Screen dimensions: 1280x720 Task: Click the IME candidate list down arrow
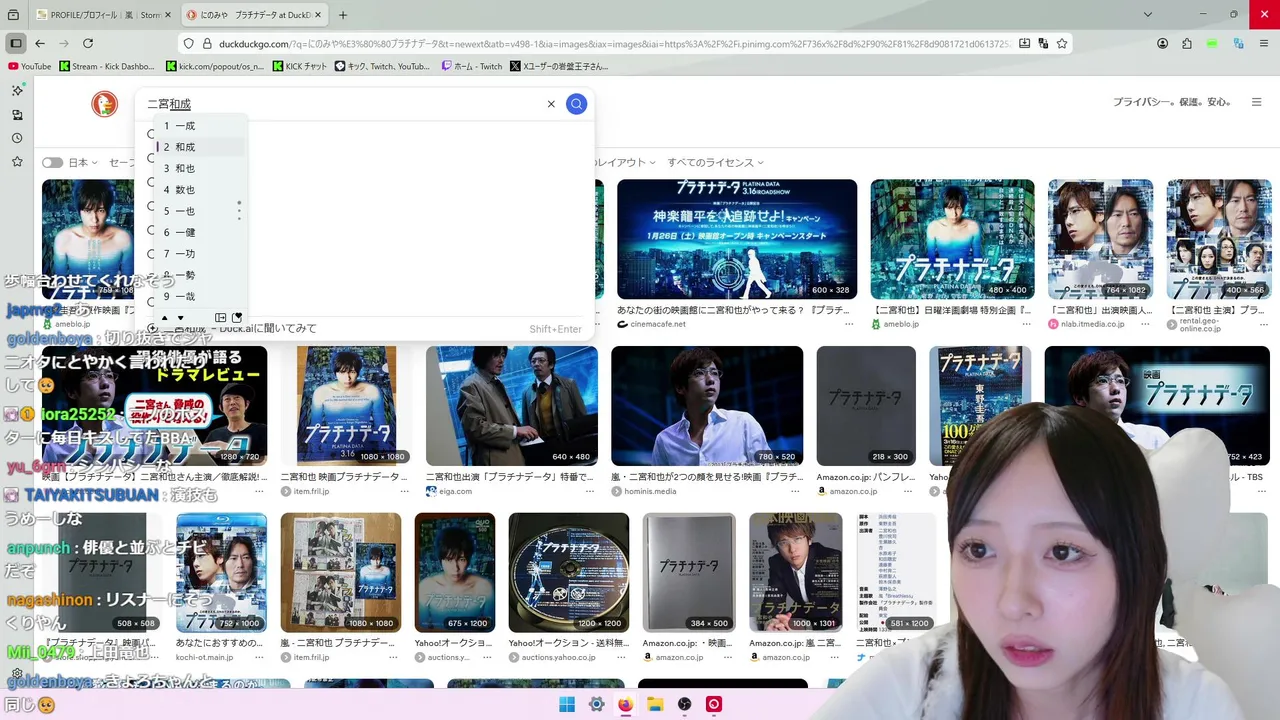click(180, 318)
